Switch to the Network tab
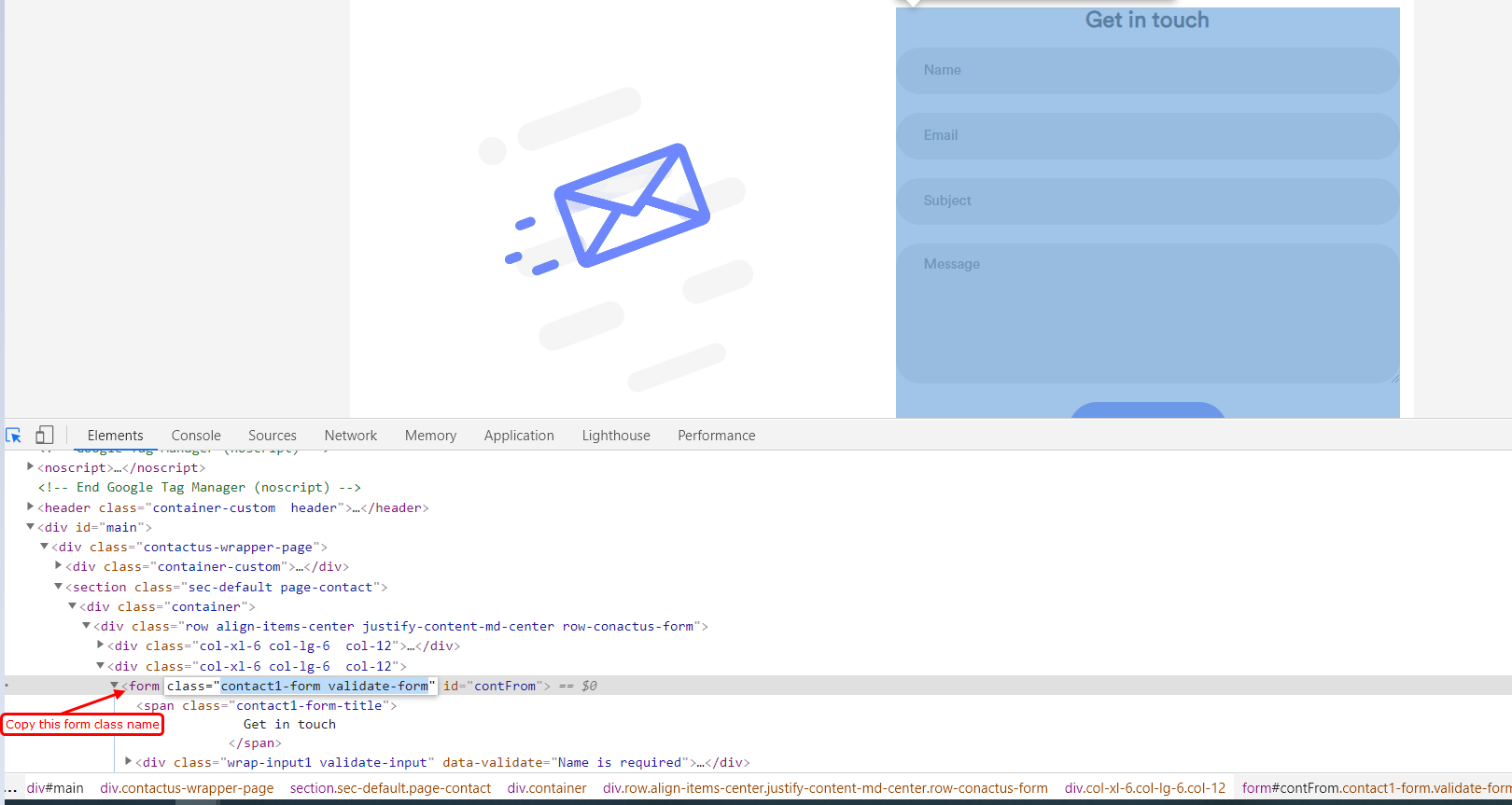This screenshot has width=1512, height=805. 351,436
